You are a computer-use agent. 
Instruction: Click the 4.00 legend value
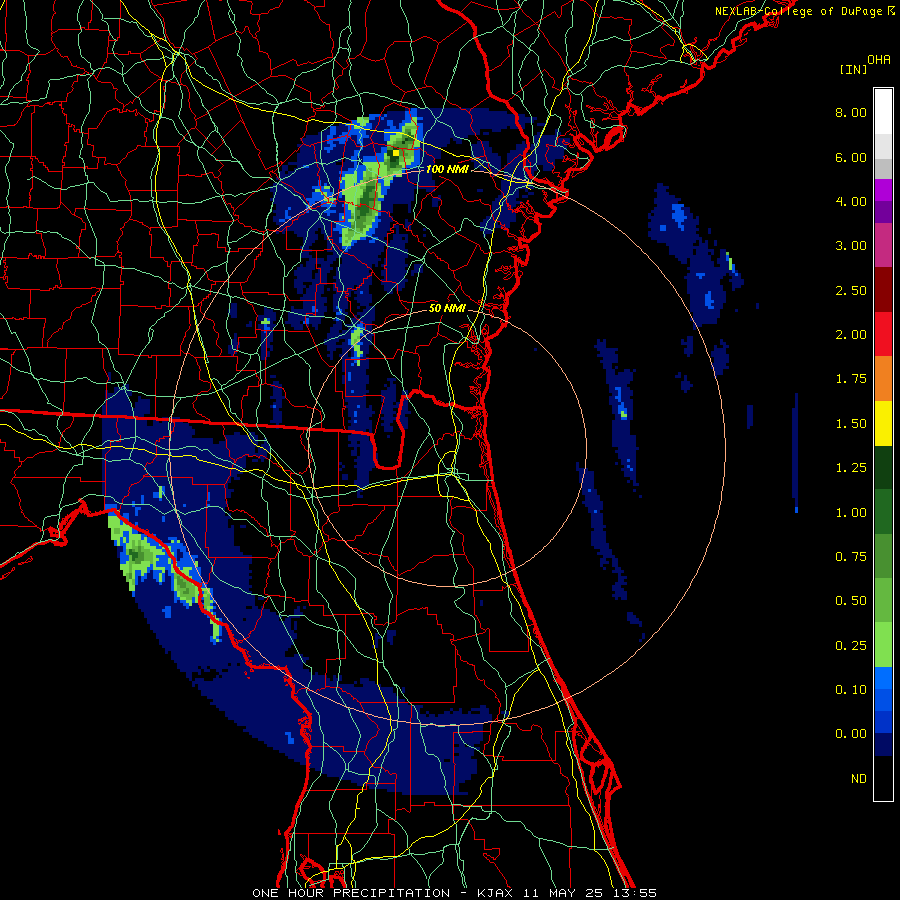(851, 201)
